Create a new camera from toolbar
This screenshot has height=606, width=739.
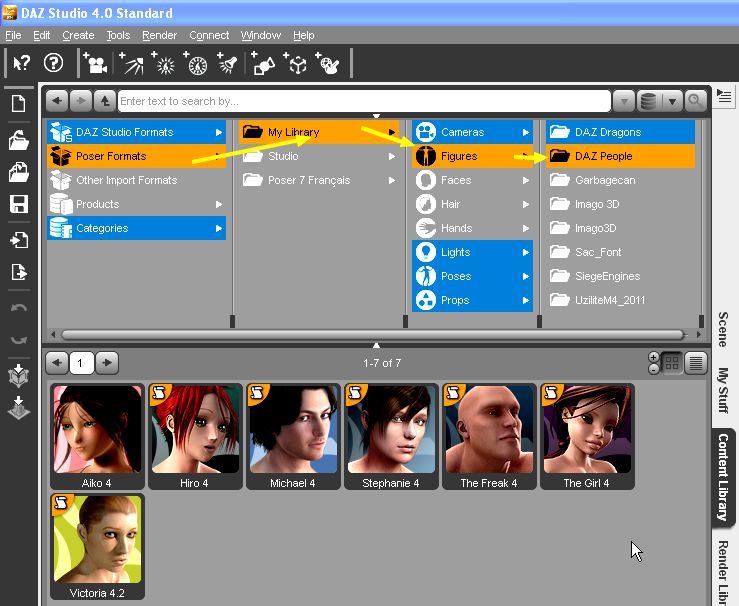[x=96, y=63]
